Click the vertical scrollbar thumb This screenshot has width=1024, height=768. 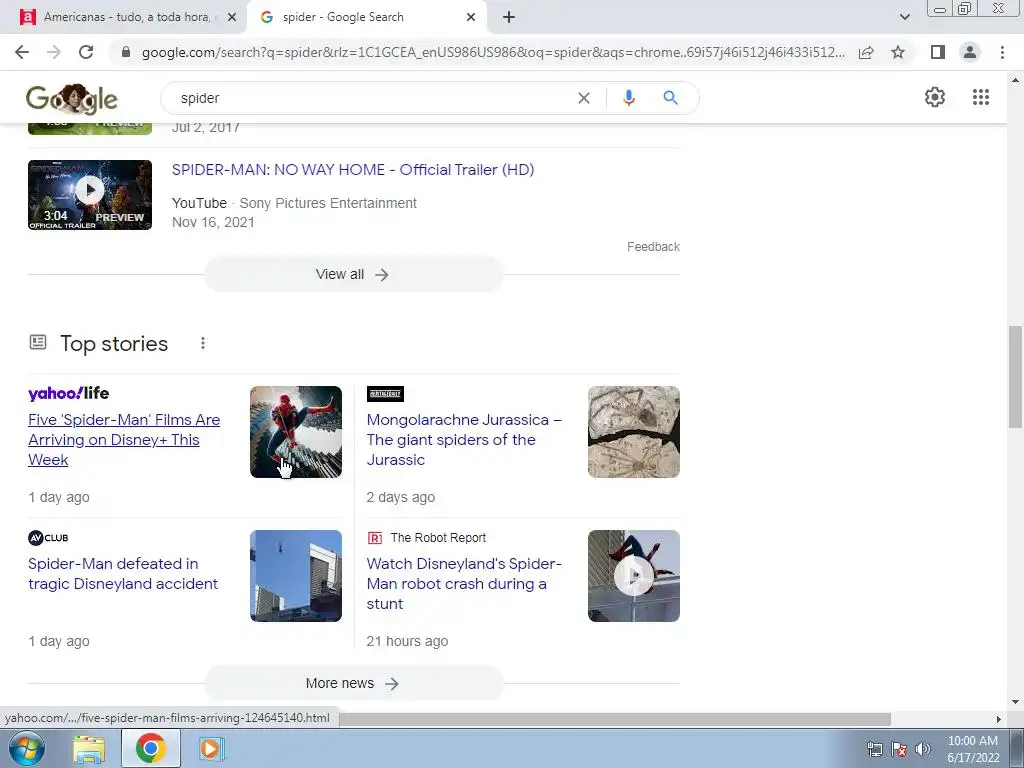[1015, 377]
